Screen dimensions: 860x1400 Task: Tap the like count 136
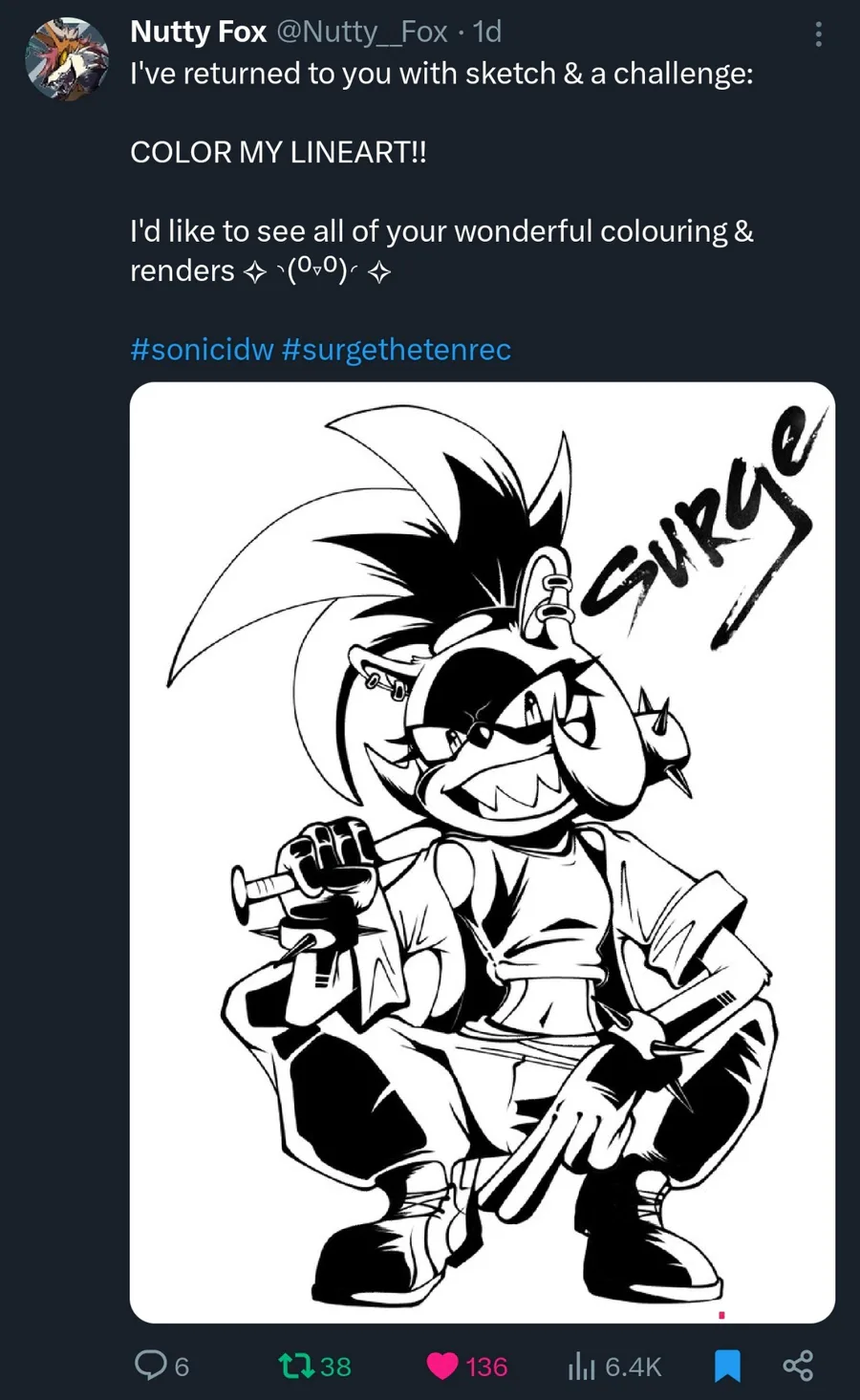(486, 1367)
